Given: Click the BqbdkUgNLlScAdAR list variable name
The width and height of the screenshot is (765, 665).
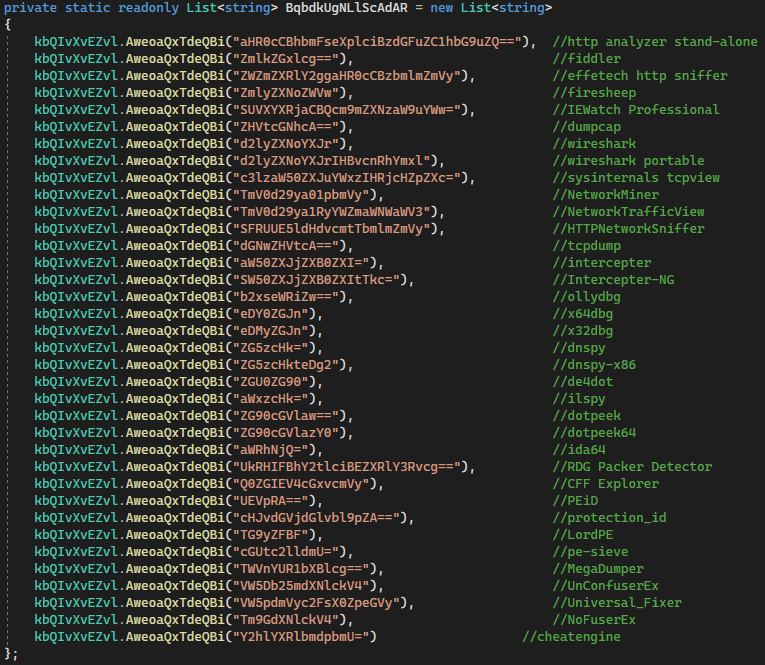Looking at the screenshot, I should pos(346,8).
